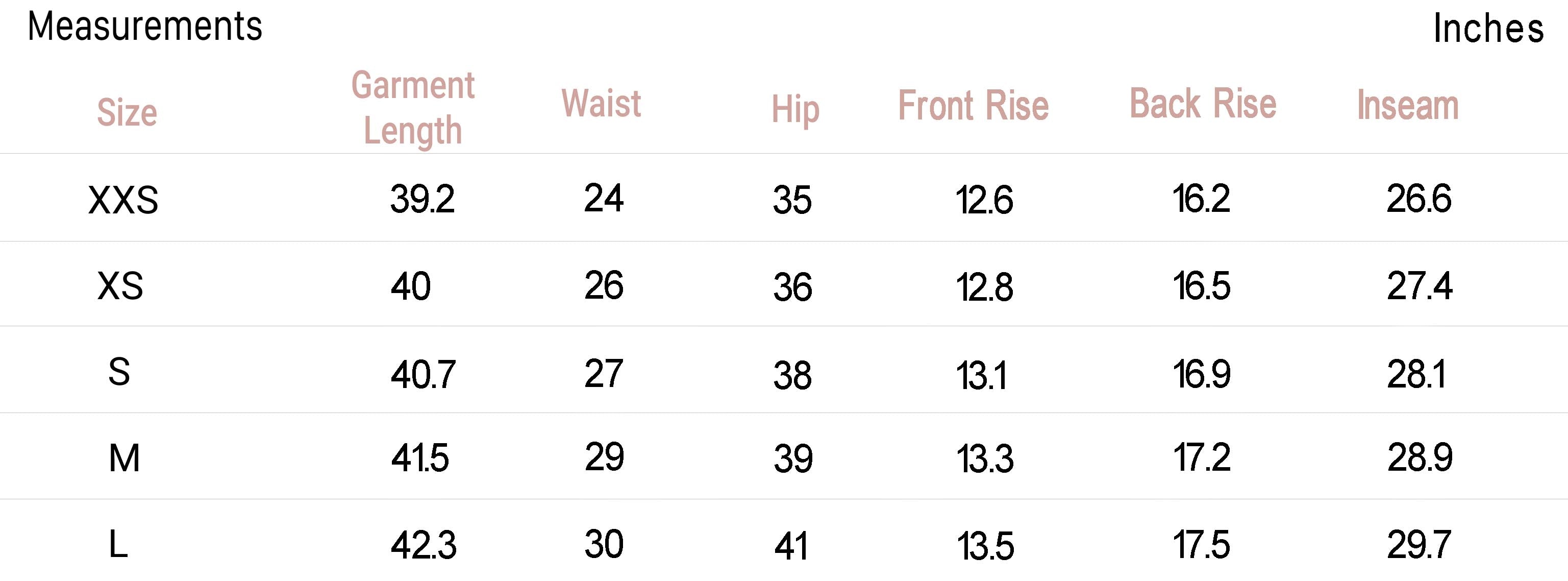Select the L back rise value 17.5
This screenshot has height=581, width=1568.
point(1201,544)
